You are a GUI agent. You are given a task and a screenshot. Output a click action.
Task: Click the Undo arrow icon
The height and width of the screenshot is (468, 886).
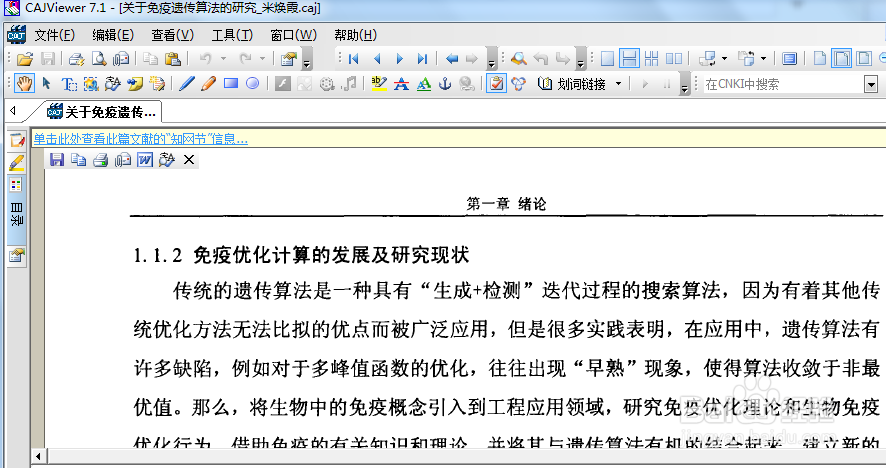[206, 59]
